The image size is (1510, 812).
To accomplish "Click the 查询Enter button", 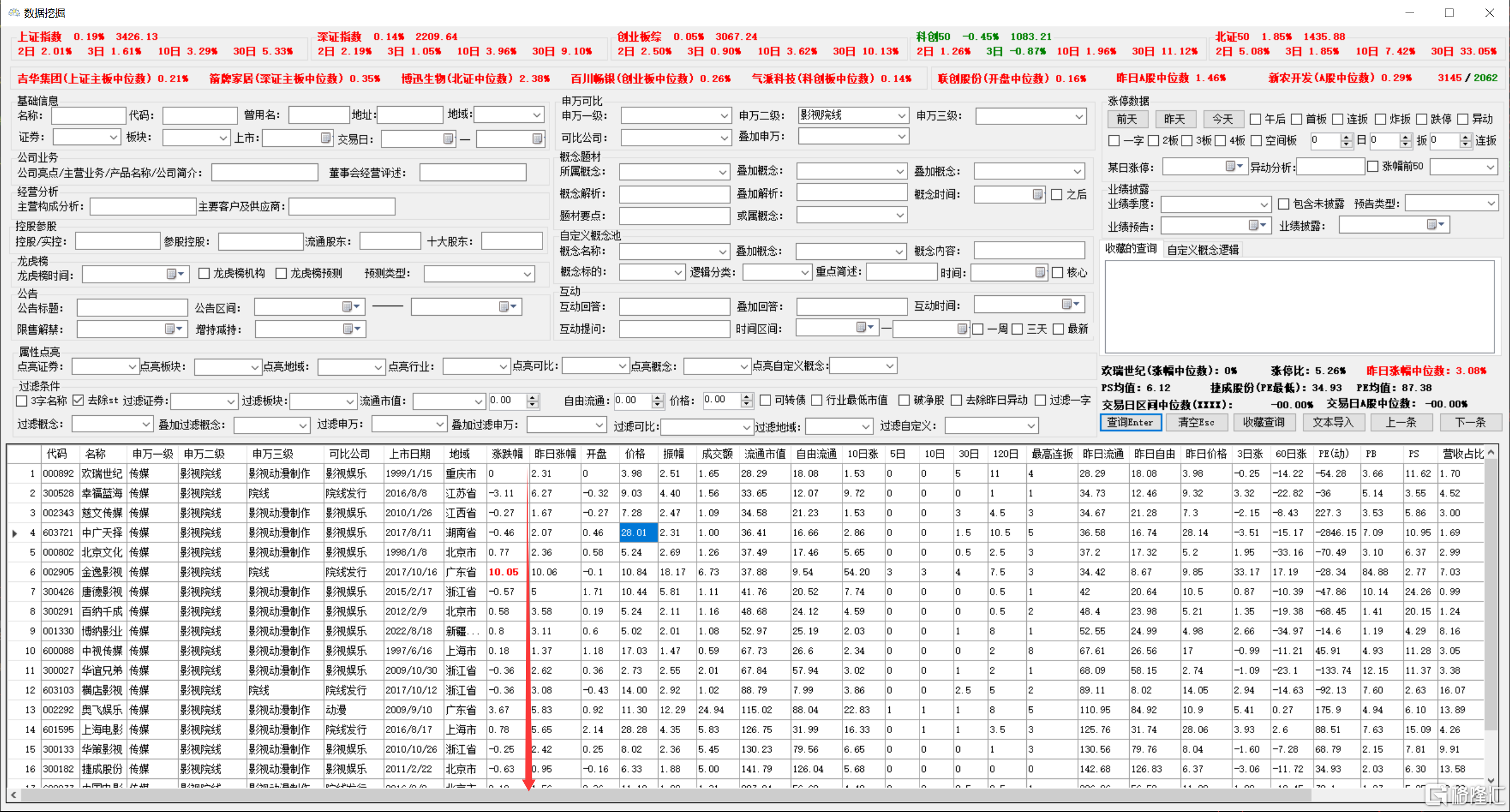I will (x=1130, y=422).
